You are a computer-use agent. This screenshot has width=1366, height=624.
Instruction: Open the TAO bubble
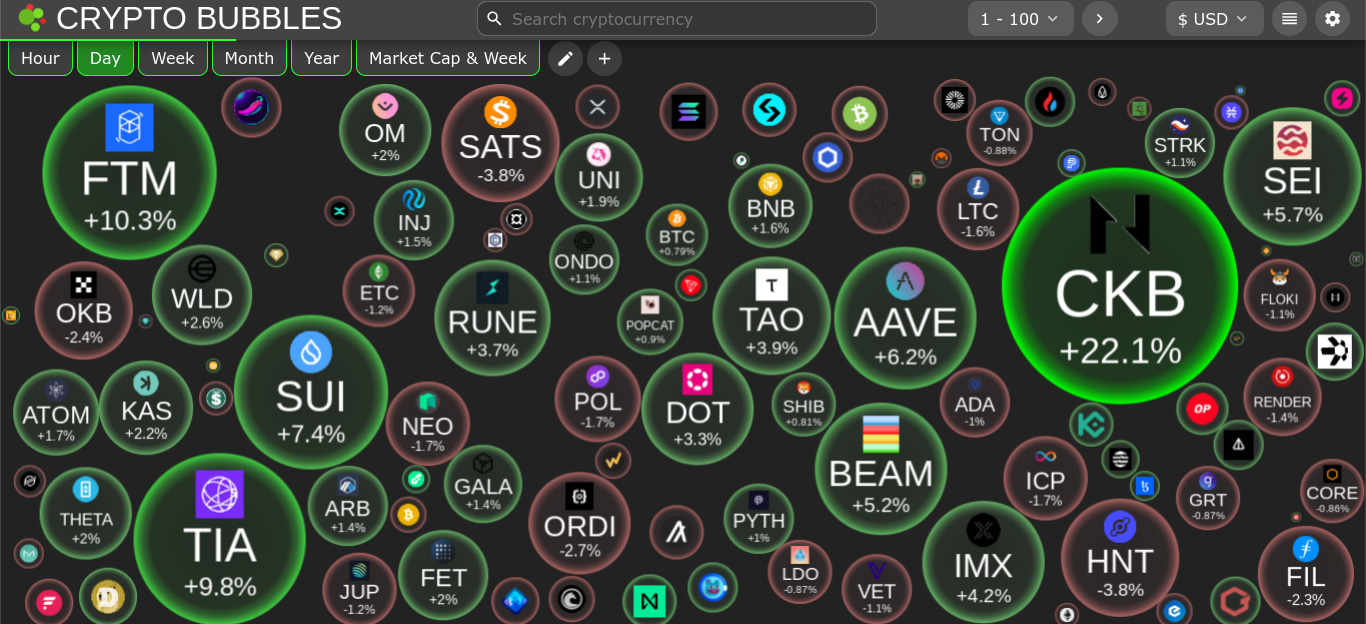(x=771, y=315)
